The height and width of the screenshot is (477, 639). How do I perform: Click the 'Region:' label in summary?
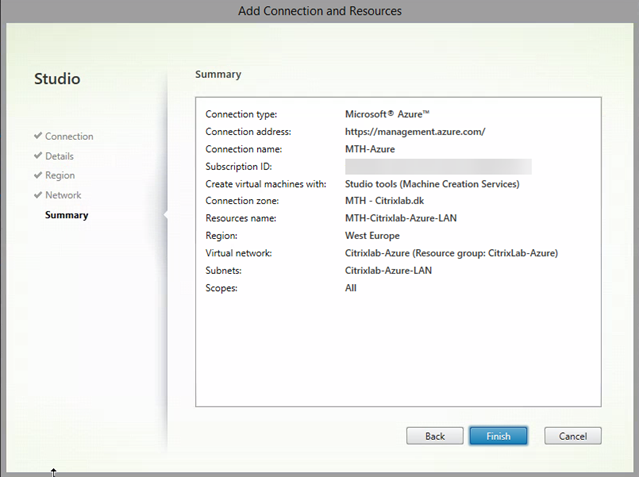pos(221,236)
